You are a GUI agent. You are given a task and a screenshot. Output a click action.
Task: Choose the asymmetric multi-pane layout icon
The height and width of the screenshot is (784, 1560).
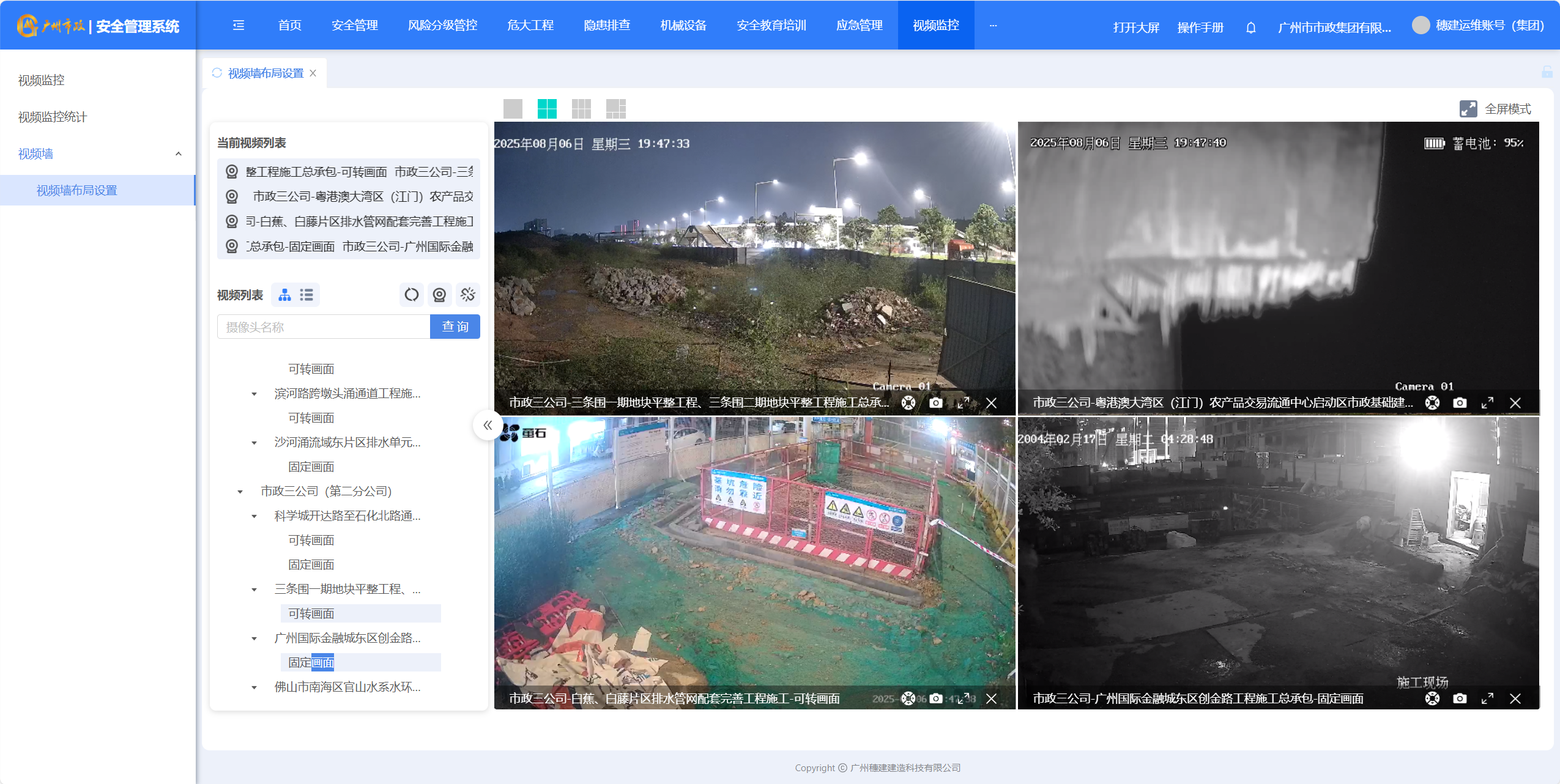tap(615, 109)
